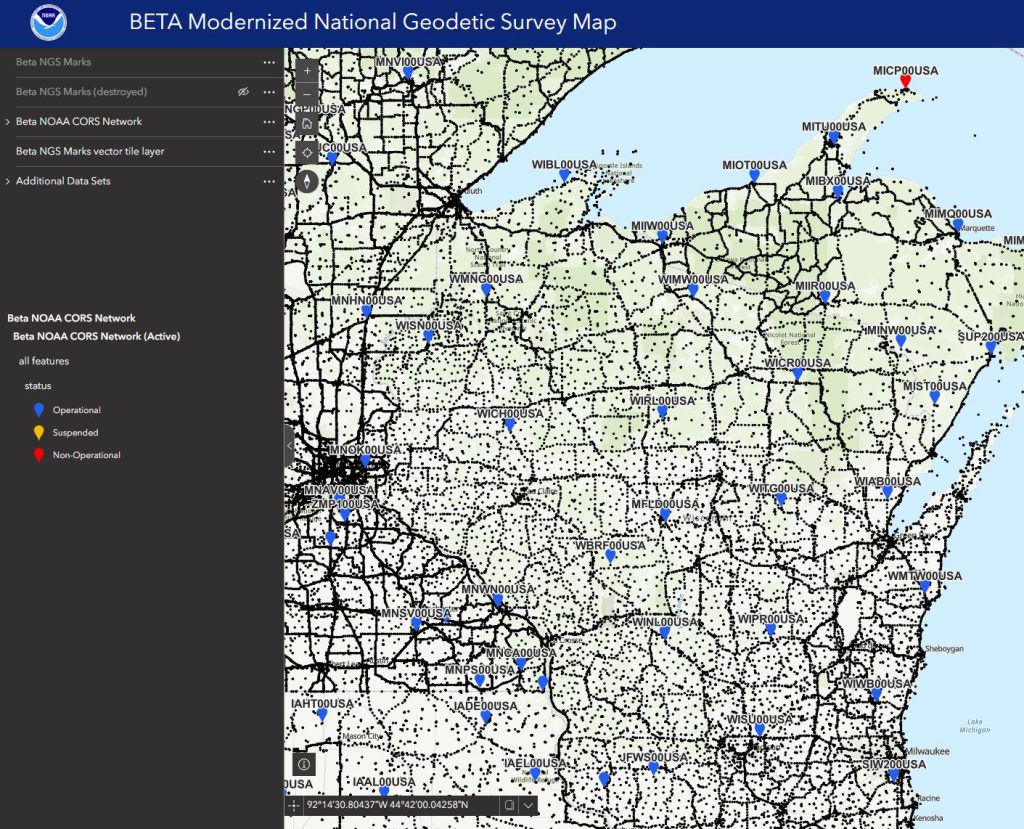Select the MFLD00USA station pin

tap(665, 515)
